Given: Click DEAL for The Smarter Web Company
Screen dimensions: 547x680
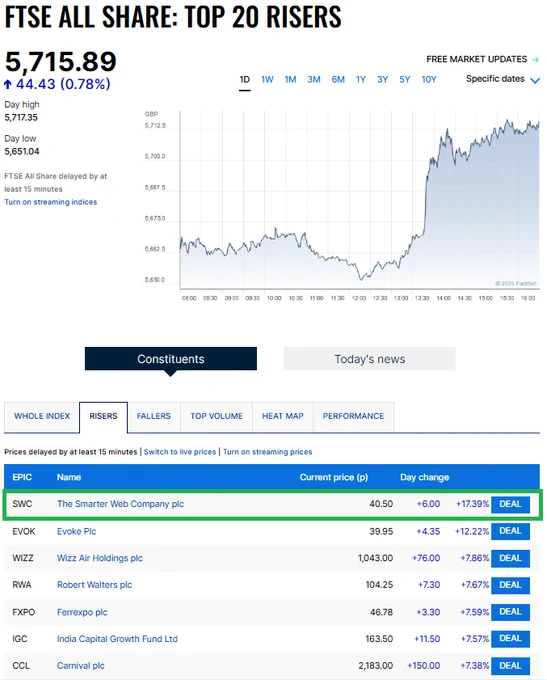Looking at the screenshot, I should tap(510, 504).
